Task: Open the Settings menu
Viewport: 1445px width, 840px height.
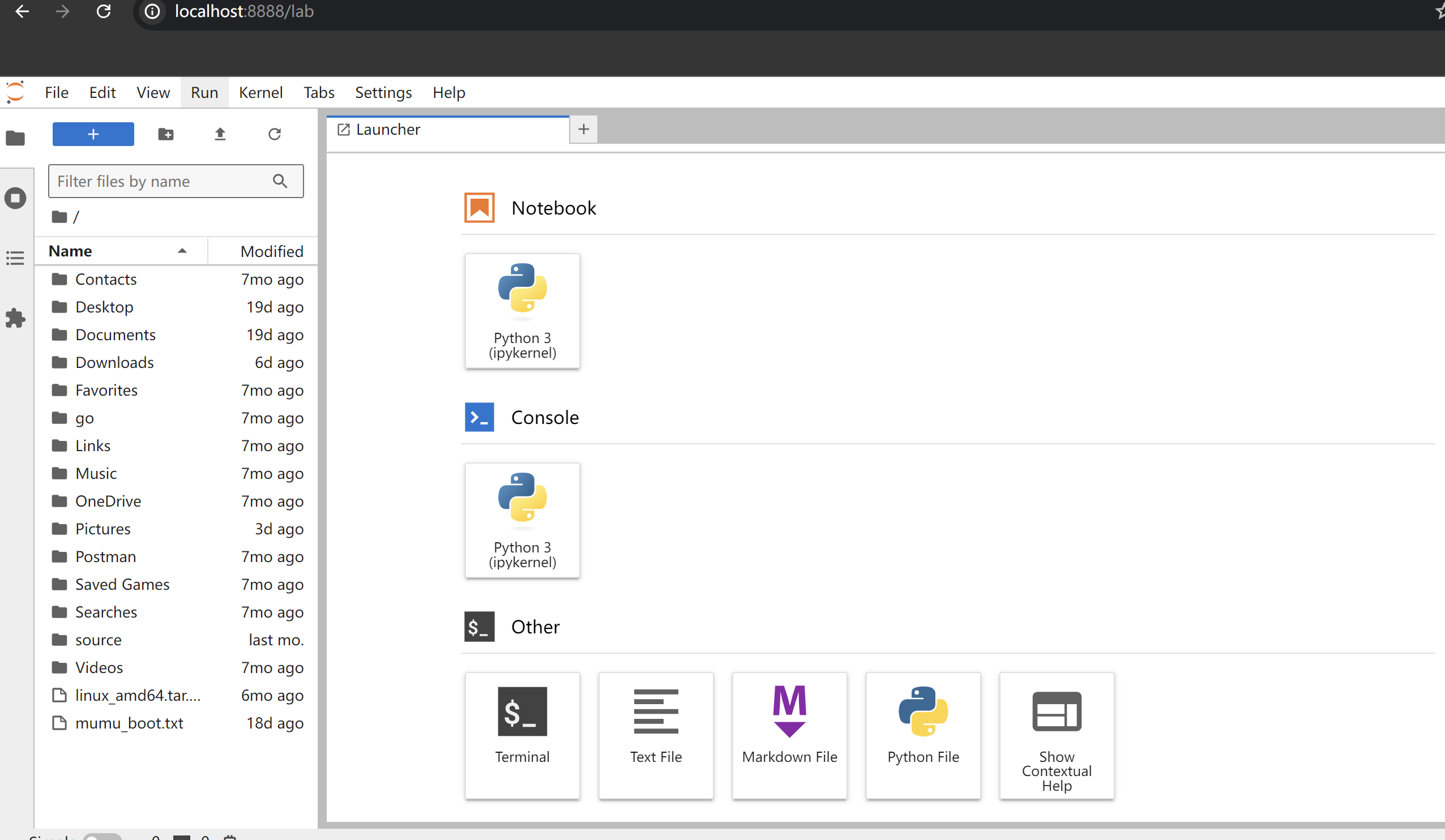Action: pyautogui.click(x=383, y=93)
